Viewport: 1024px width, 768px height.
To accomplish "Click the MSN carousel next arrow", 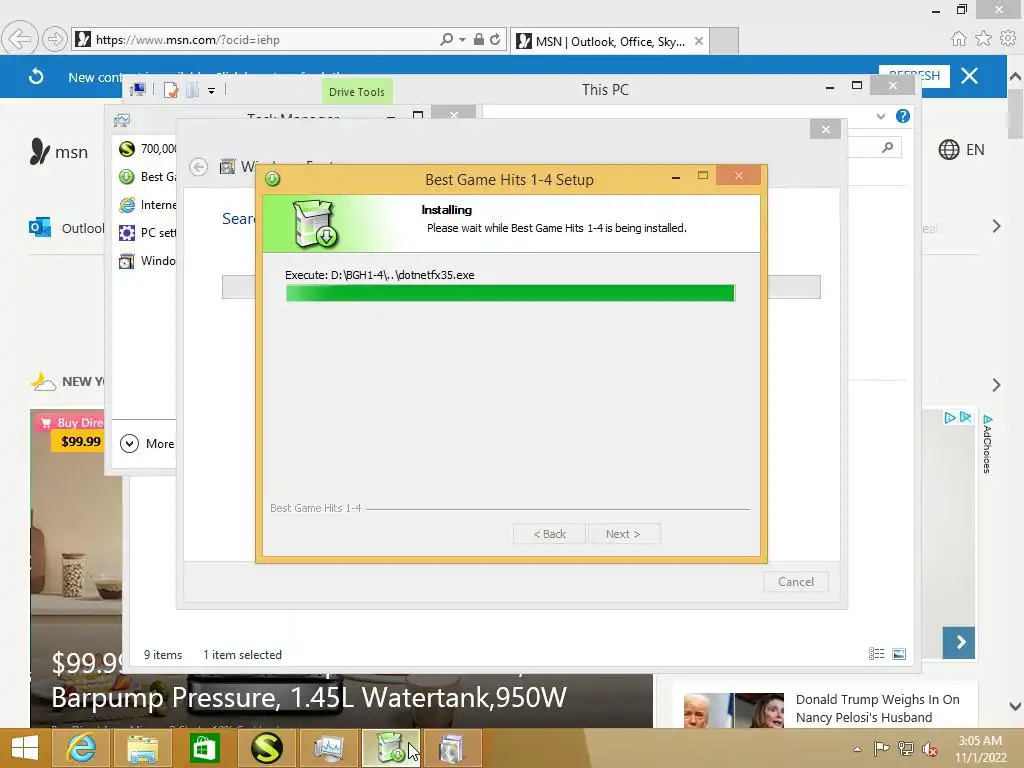I will click(959, 642).
